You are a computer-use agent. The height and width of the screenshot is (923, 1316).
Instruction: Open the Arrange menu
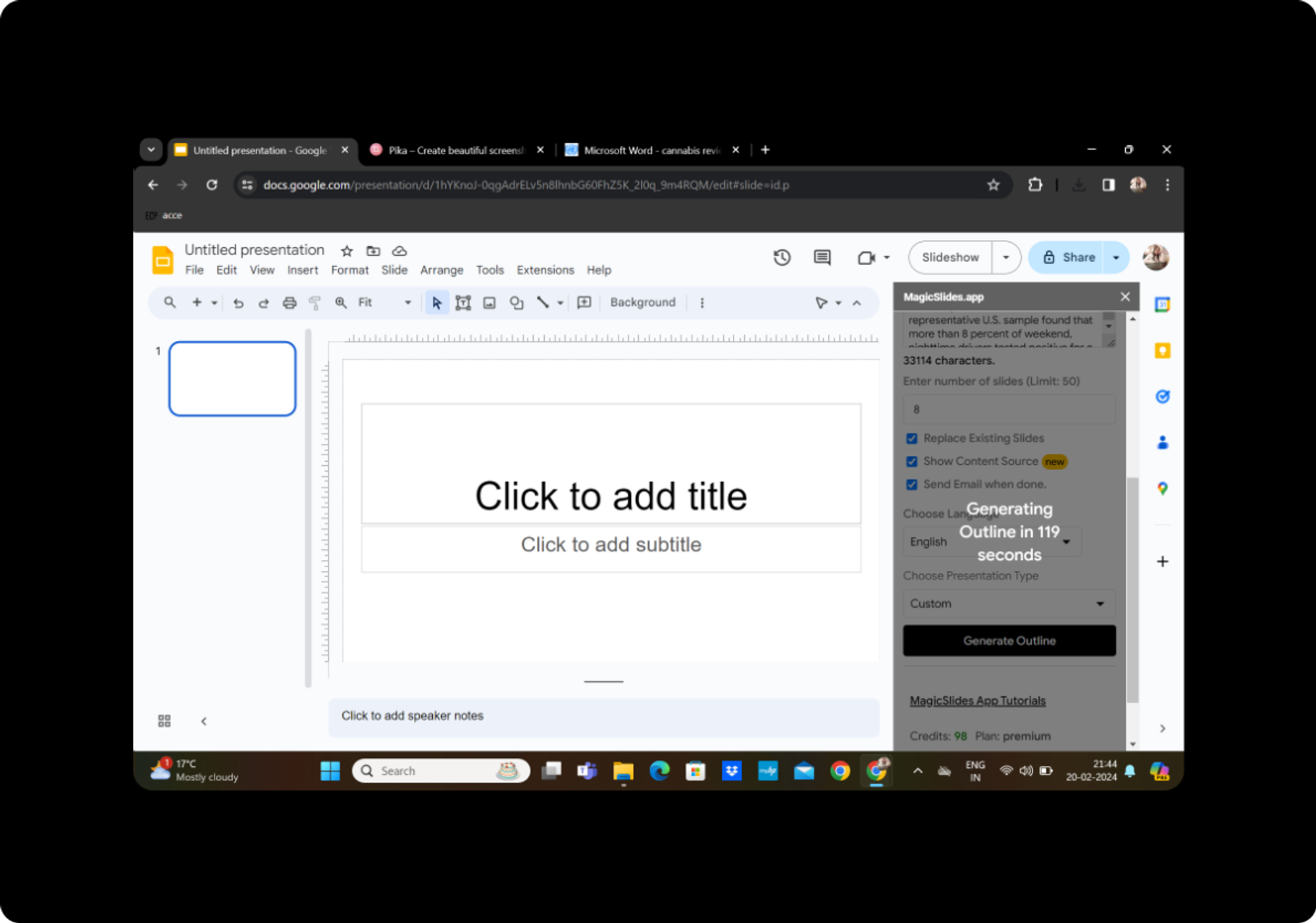coord(442,270)
